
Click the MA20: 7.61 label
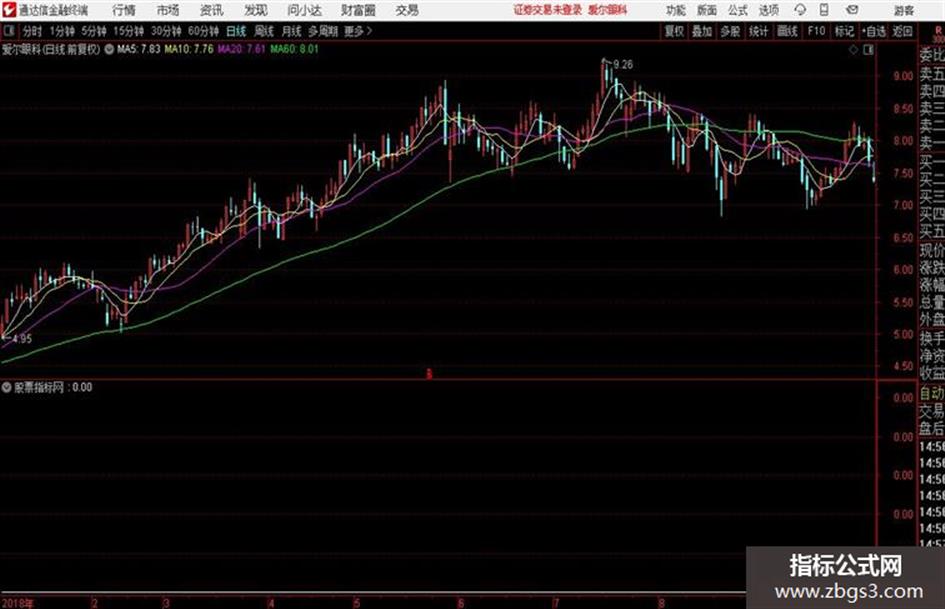242,49
